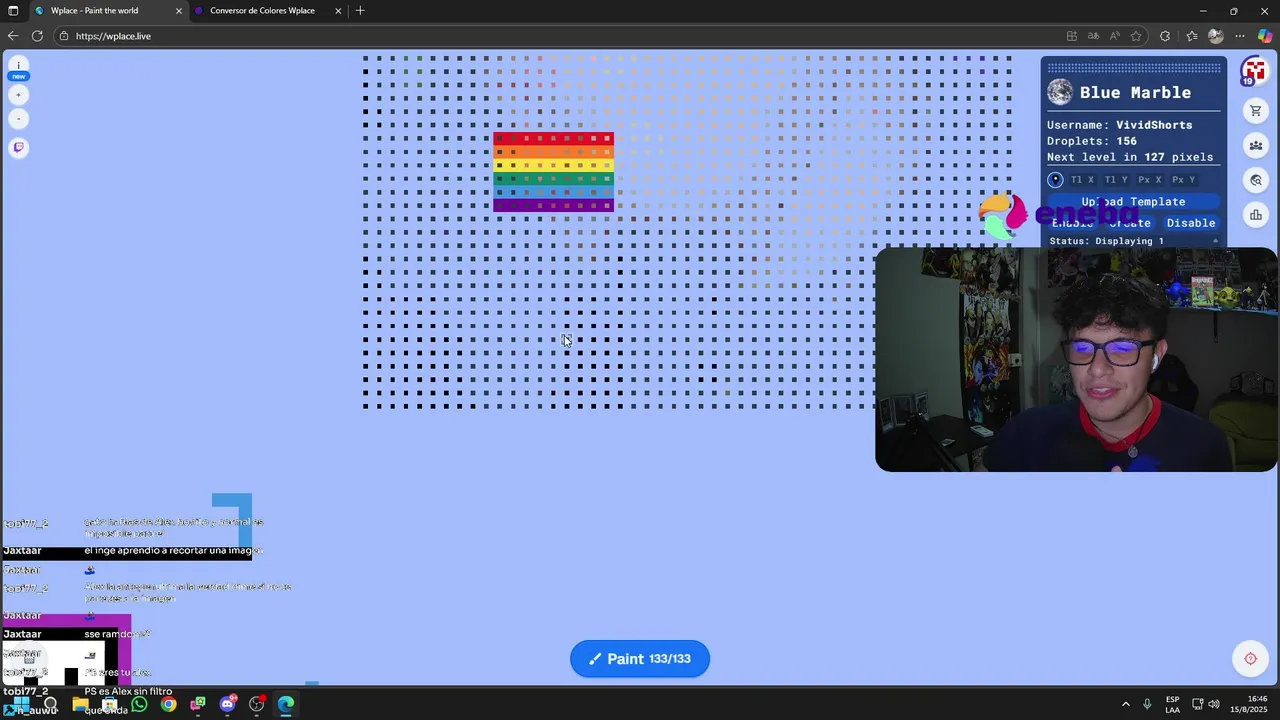
Task: Click the Droplets: 156 line
Action: coord(1092,141)
